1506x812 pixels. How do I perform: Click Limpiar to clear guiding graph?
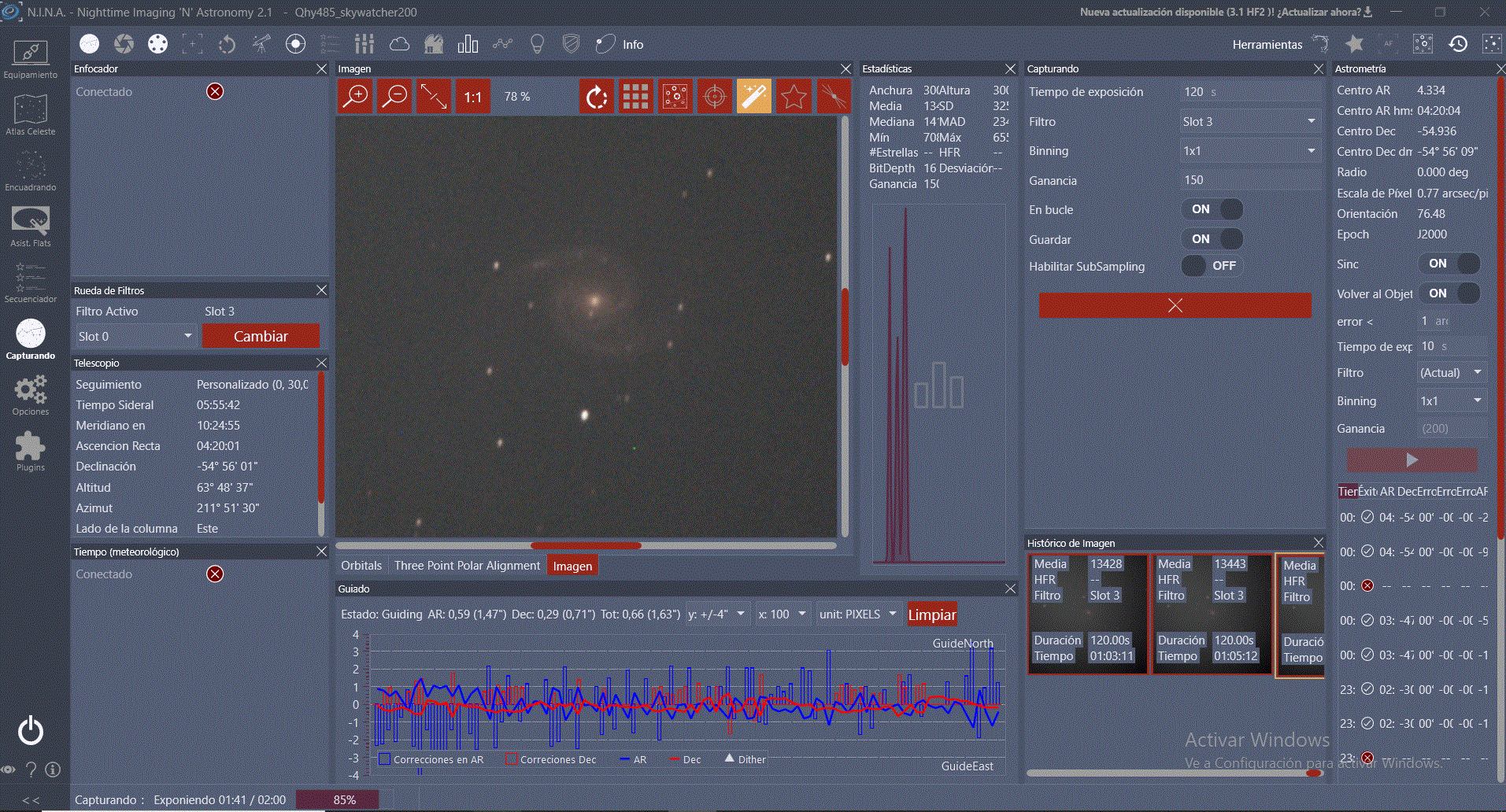(x=932, y=615)
